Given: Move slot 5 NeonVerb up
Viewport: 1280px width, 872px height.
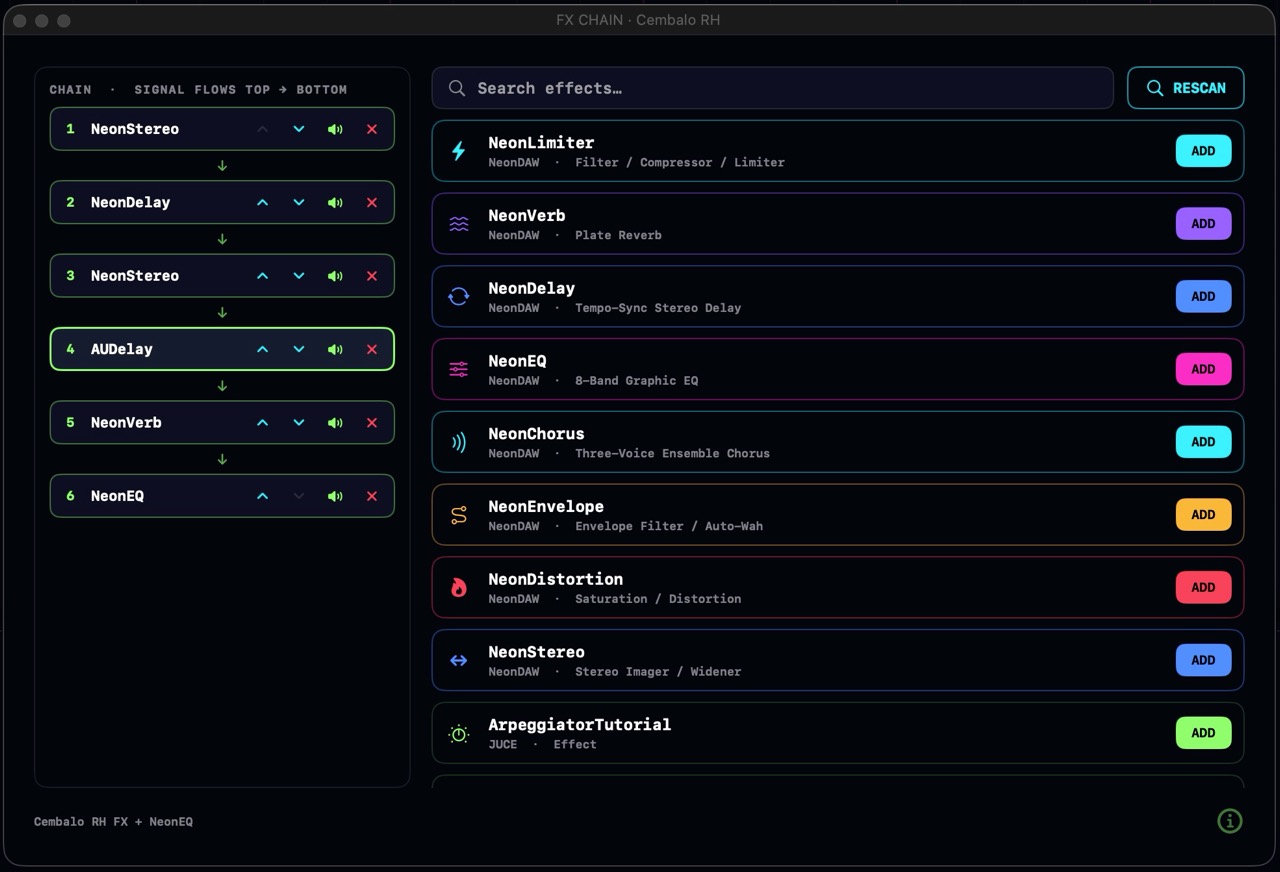Looking at the screenshot, I should 262,422.
